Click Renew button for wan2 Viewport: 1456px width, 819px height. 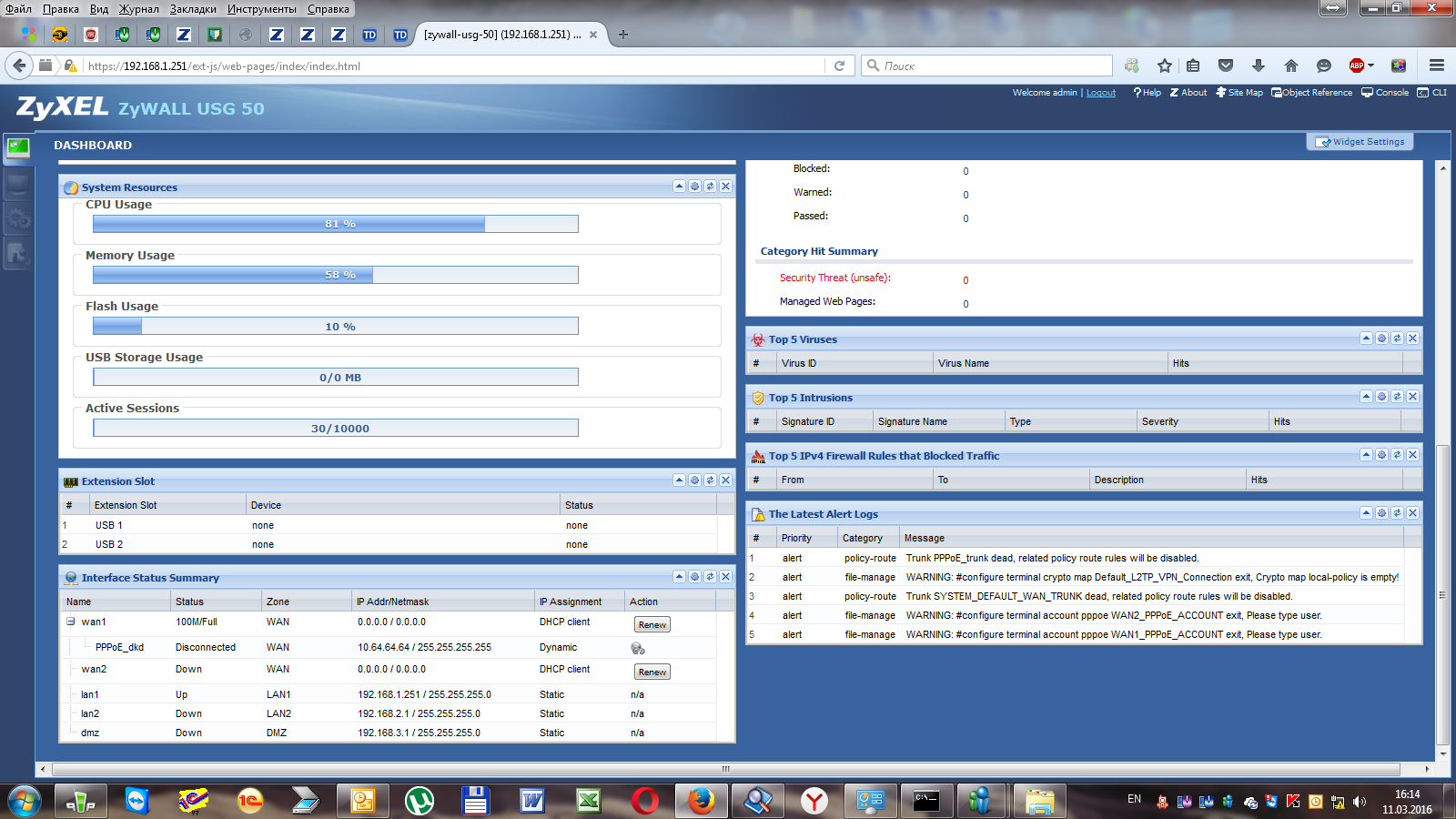pos(652,672)
